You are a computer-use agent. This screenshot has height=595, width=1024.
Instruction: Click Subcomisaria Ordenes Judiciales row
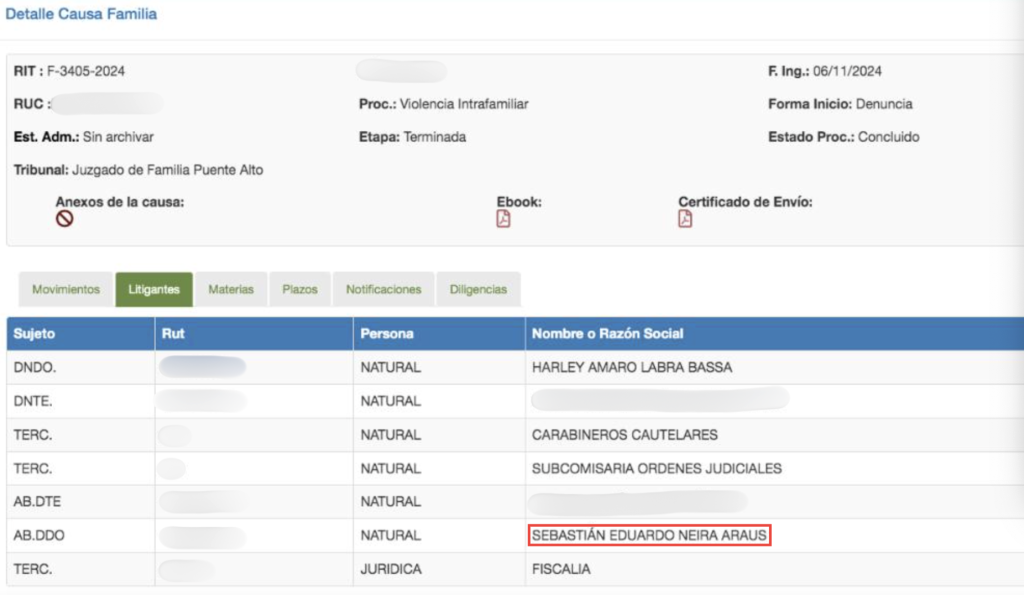[x=656, y=469]
